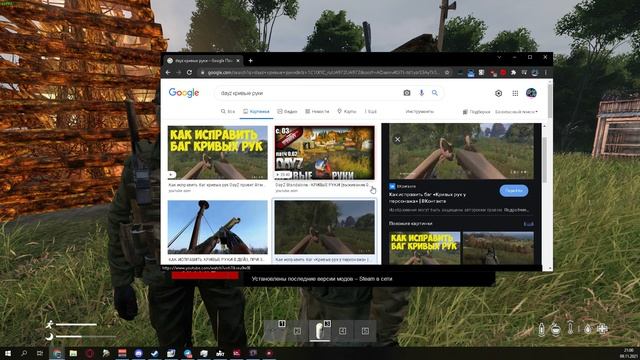Switch to the Все search tab
The height and width of the screenshot is (360, 640).
click(x=228, y=111)
